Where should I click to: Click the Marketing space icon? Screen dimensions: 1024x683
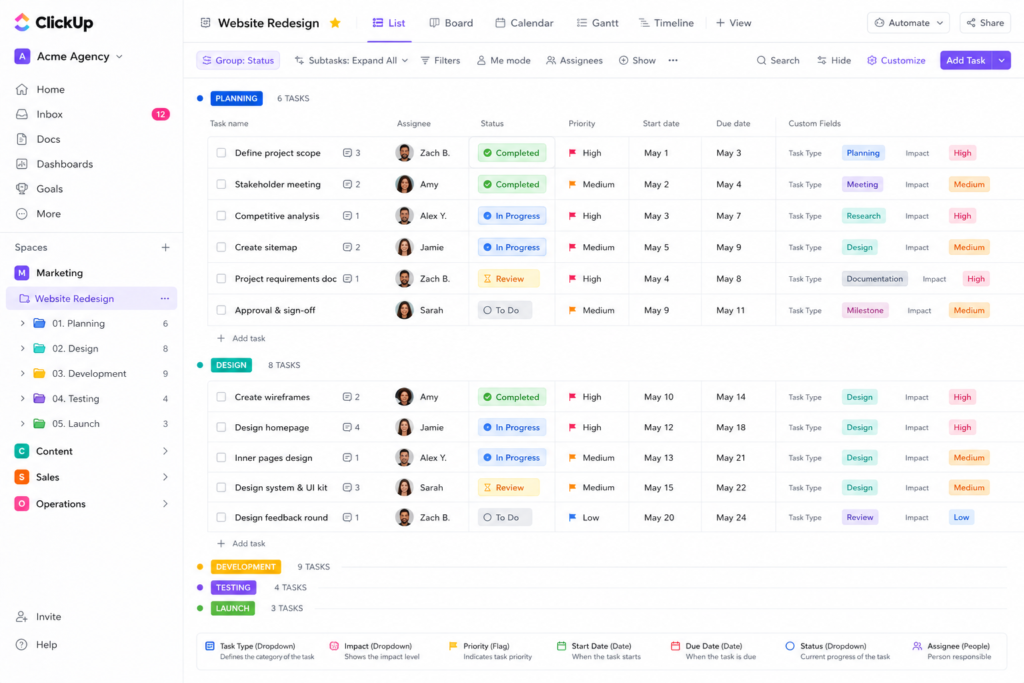pyautogui.click(x=22, y=273)
